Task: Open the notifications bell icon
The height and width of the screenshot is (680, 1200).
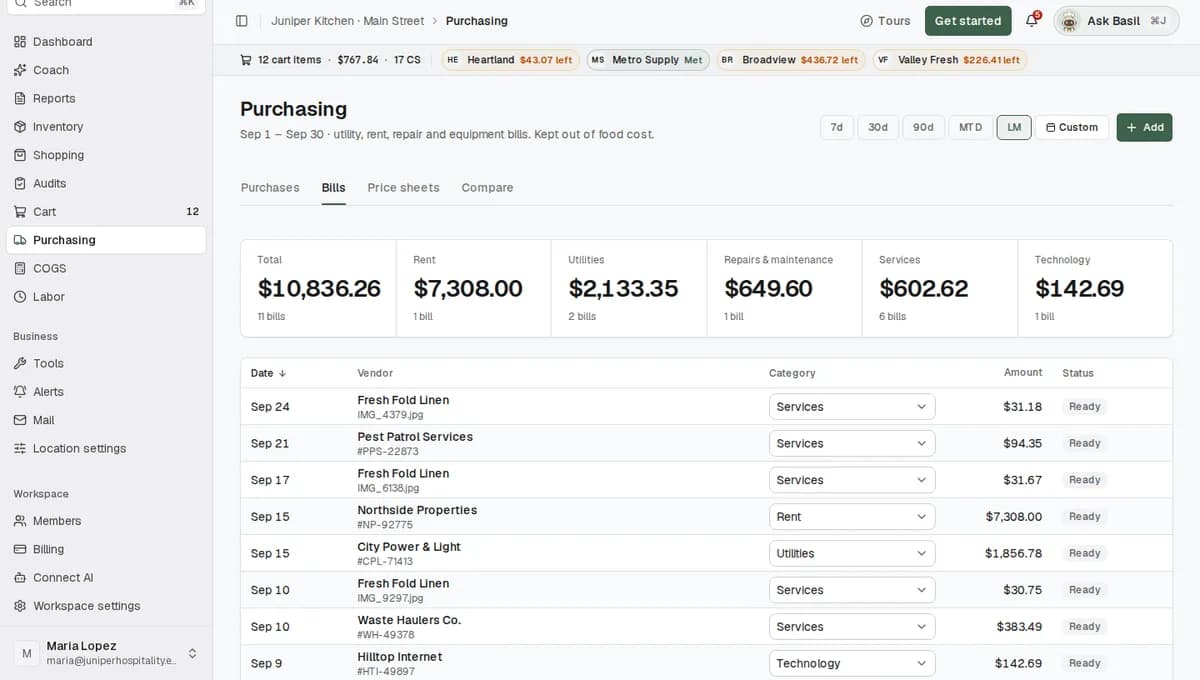Action: pos(1032,21)
